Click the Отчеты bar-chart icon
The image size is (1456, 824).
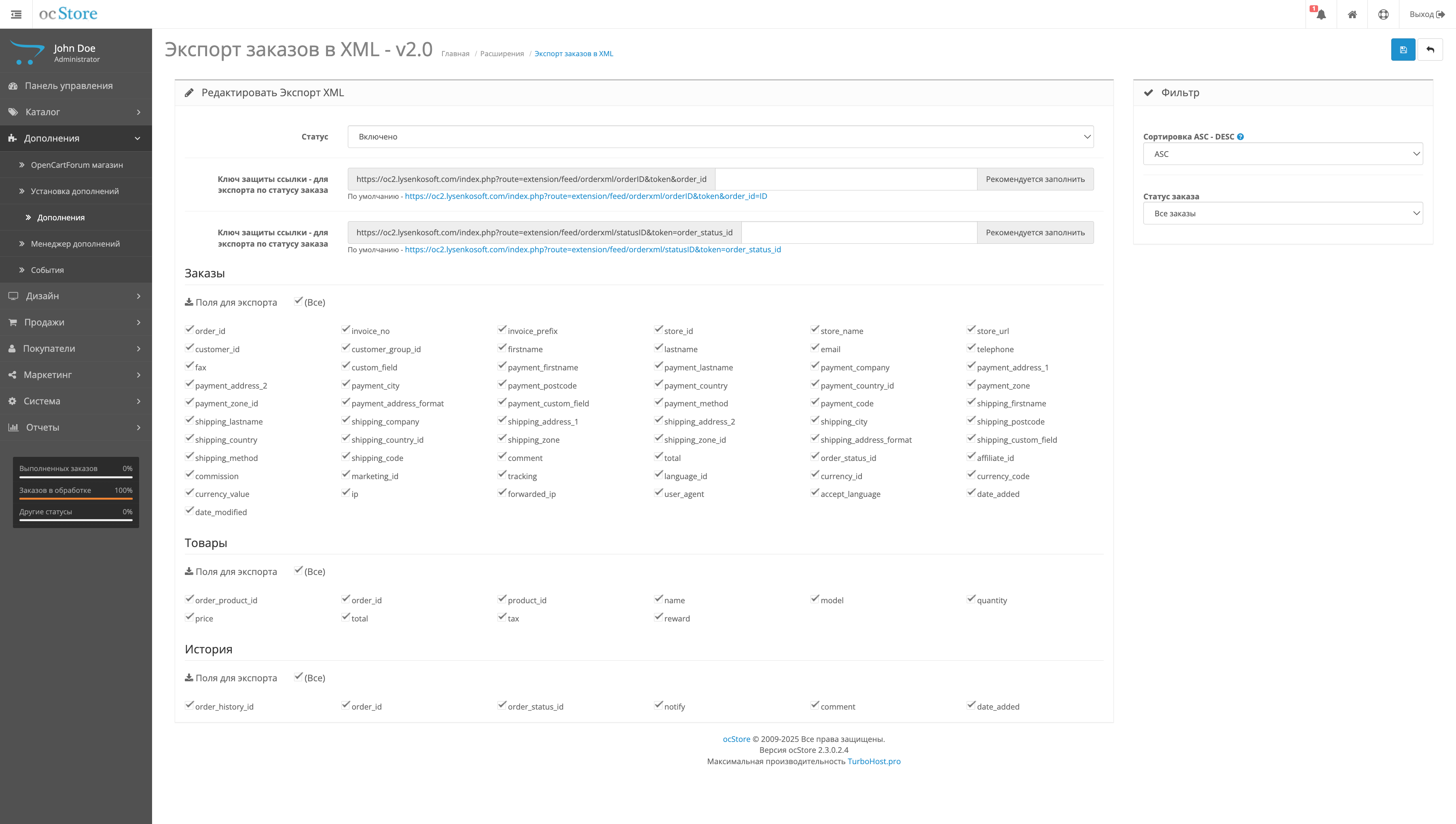pos(13,427)
